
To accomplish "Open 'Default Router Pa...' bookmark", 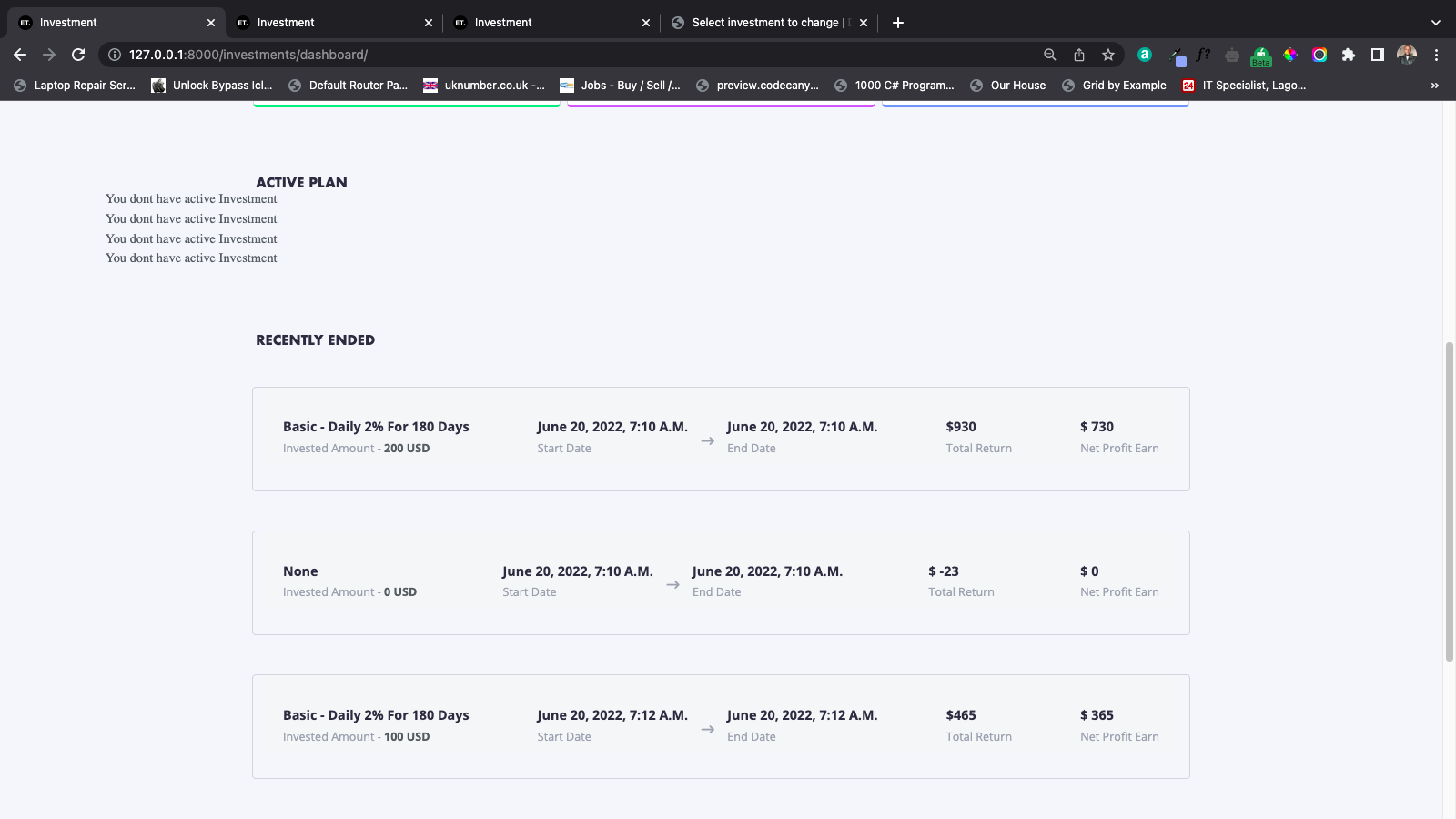I will click(349, 86).
